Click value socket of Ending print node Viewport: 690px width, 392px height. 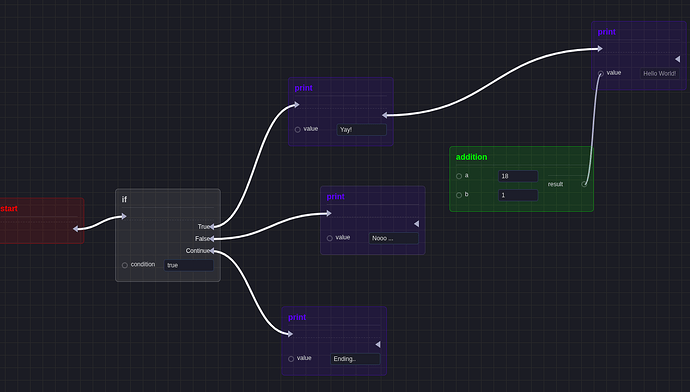tap(291, 359)
